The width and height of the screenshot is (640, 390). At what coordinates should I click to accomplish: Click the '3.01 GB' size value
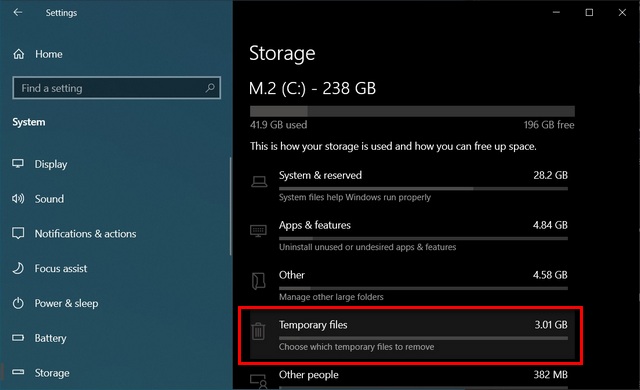(x=551, y=325)
